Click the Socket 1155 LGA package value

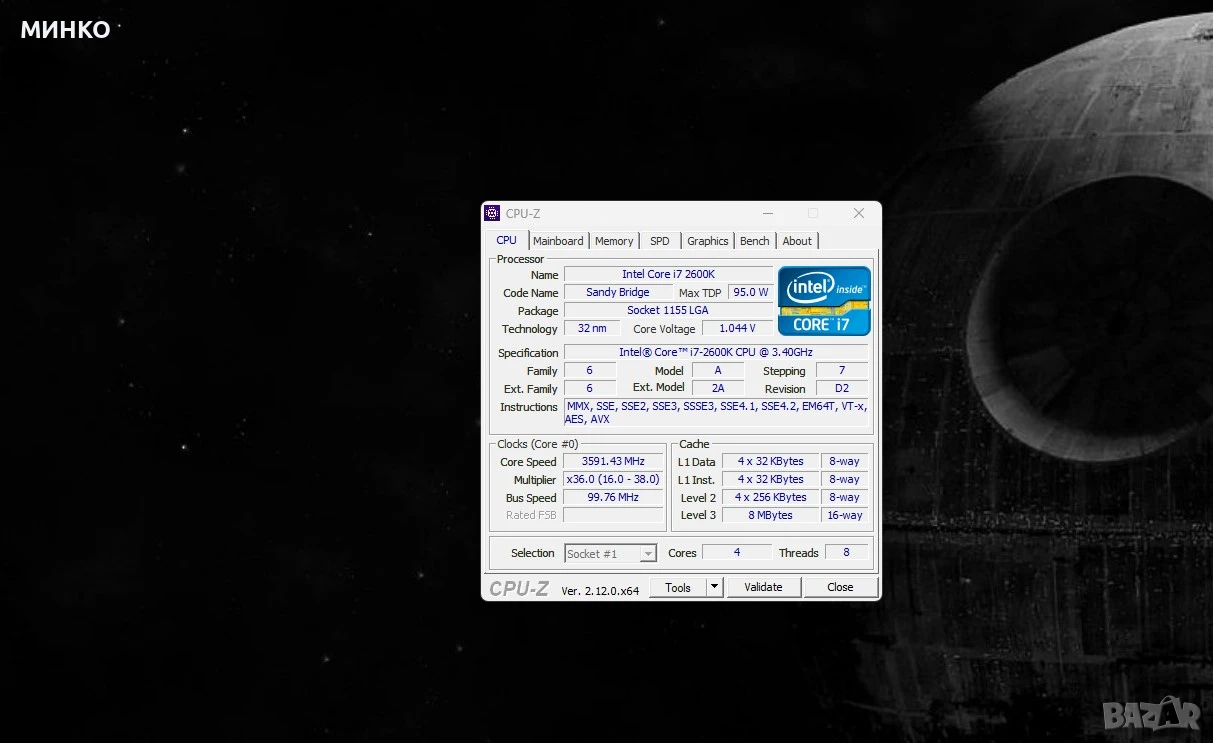[x=668, y=310]
